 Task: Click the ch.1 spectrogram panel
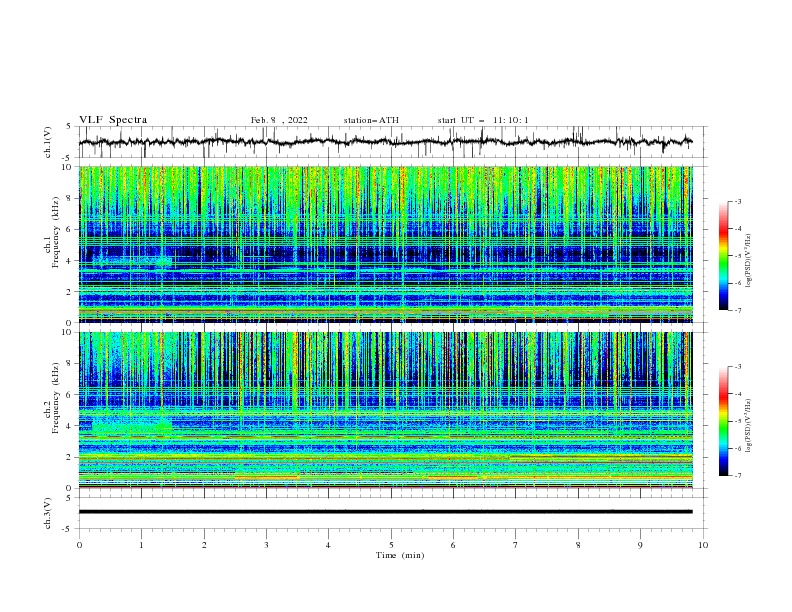pos(386,244)
